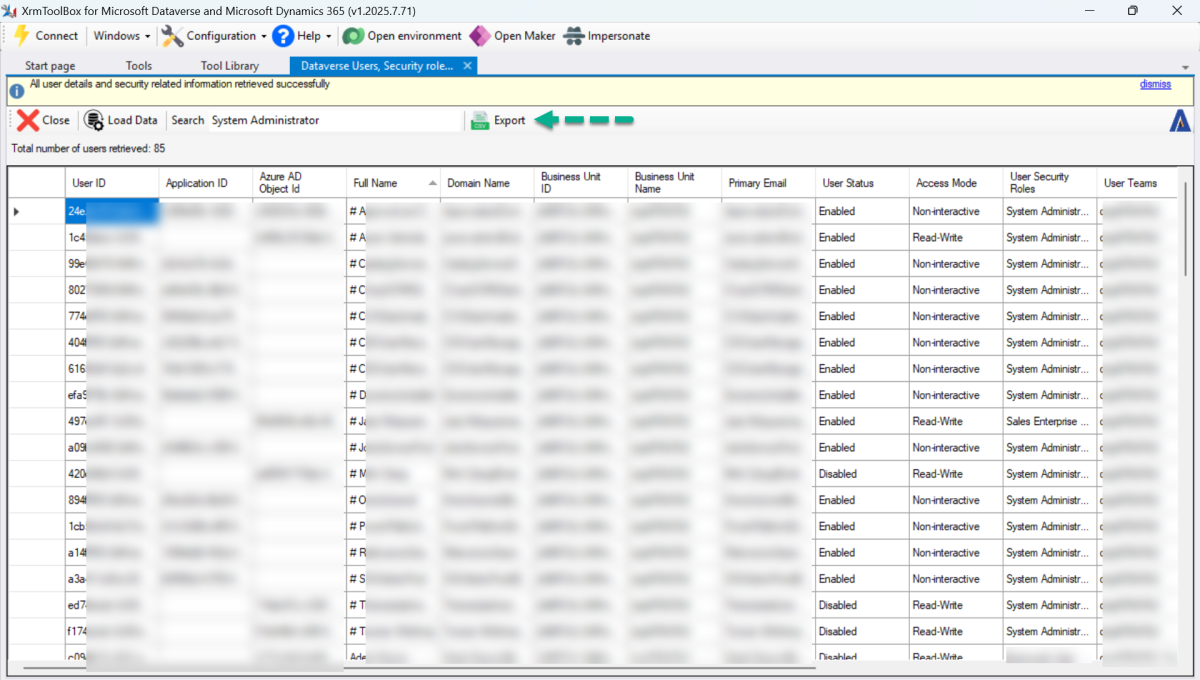The width and height of the screenshot is (1200, 680).
Task: Close the Dataverse Users tab
Action: point(466,66)
